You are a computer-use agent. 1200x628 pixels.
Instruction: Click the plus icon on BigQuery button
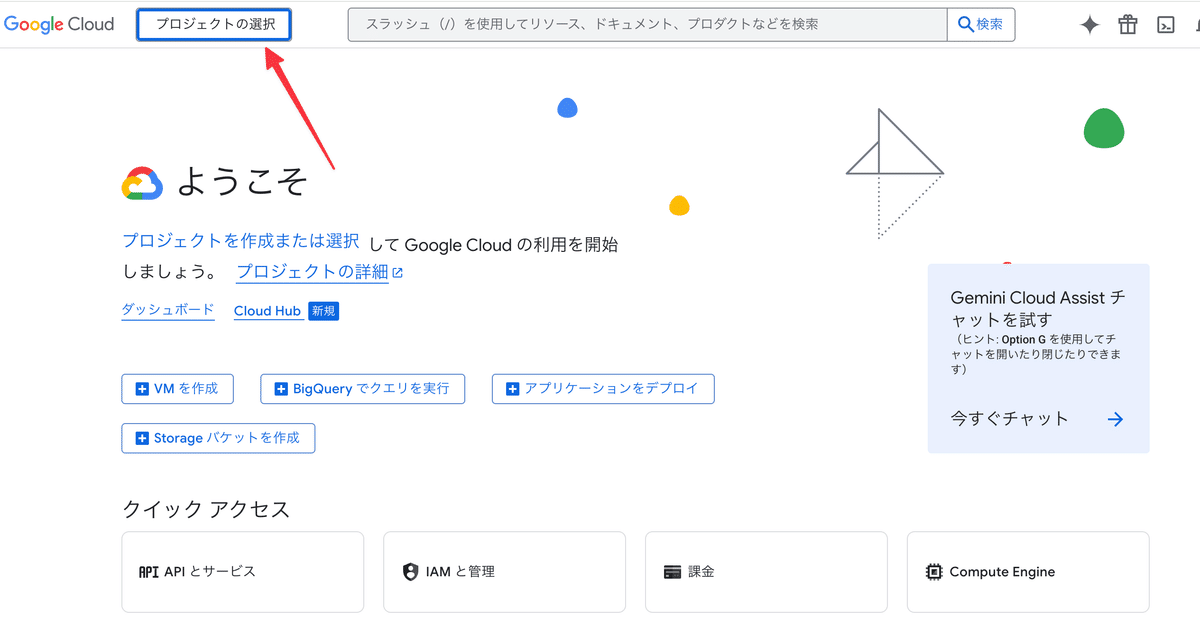tap(281, 389)
